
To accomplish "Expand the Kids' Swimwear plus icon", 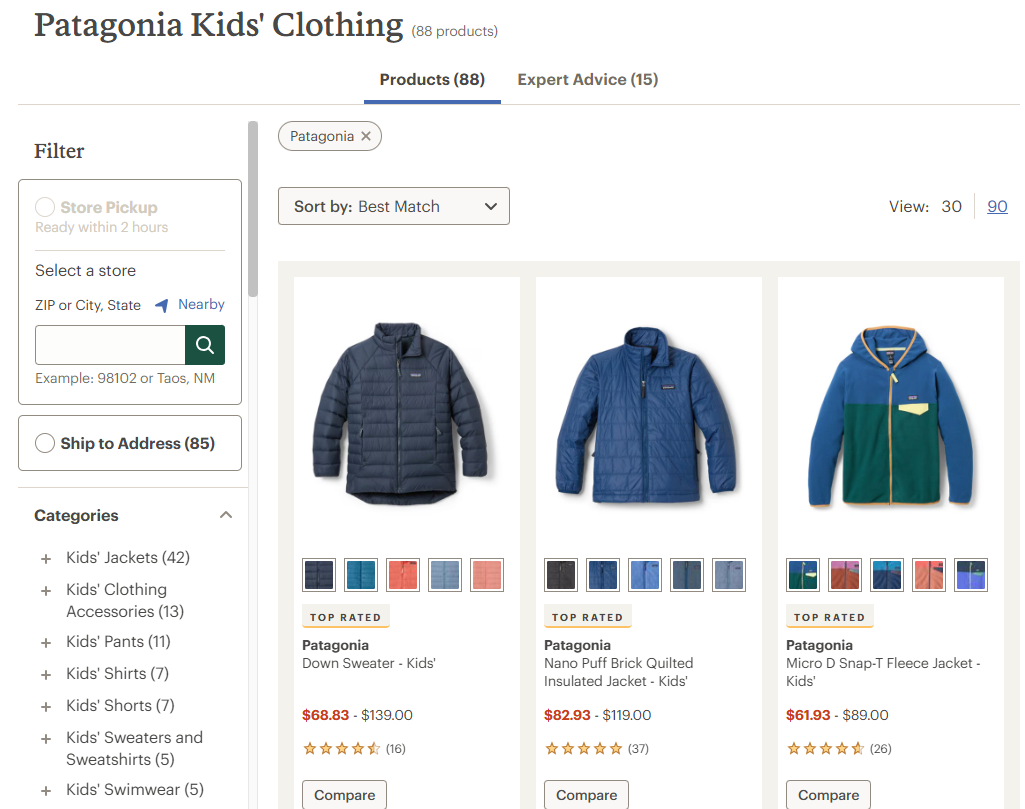I will [46, 791].
